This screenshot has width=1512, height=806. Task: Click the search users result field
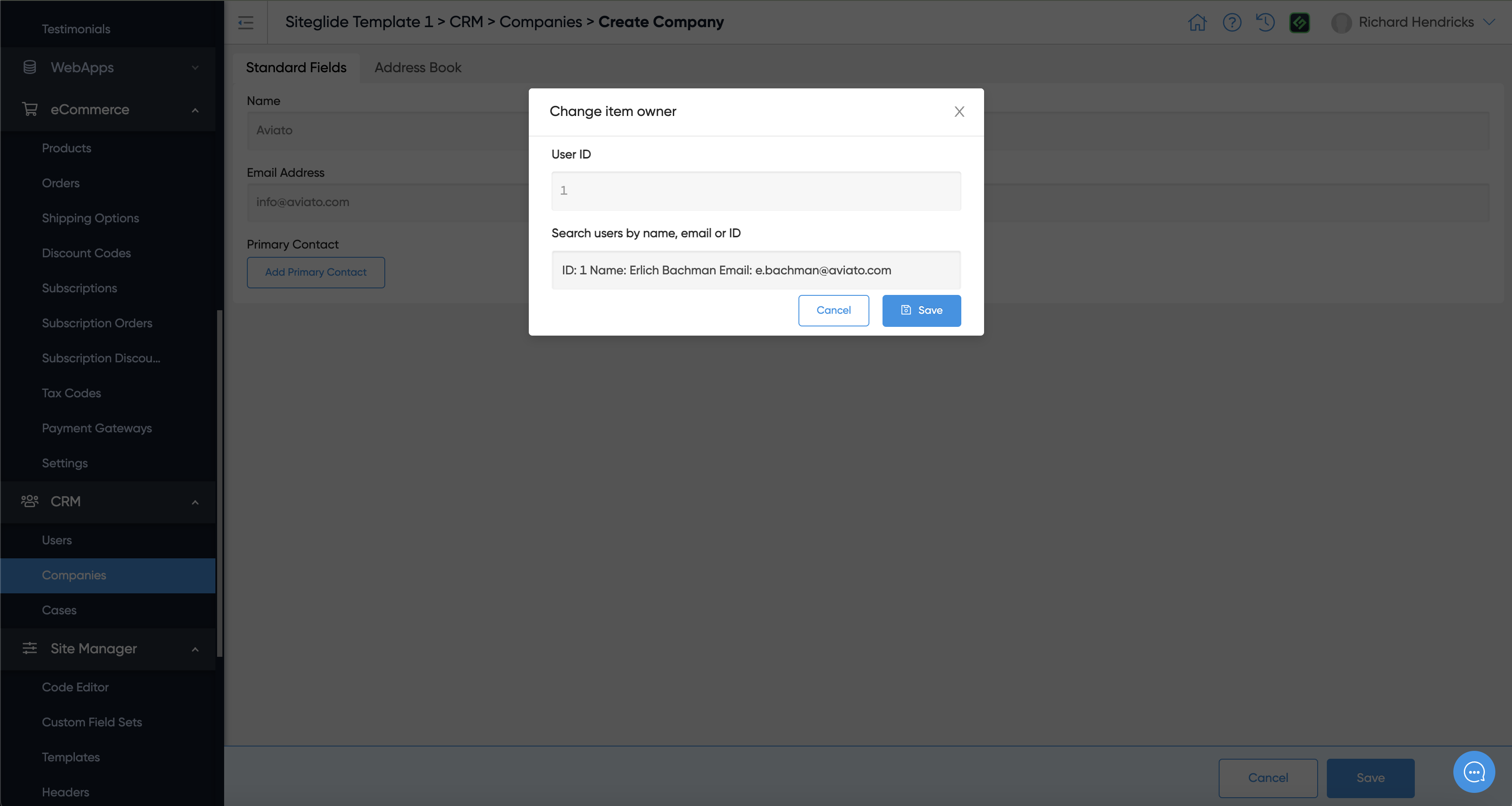coord(756,270)
